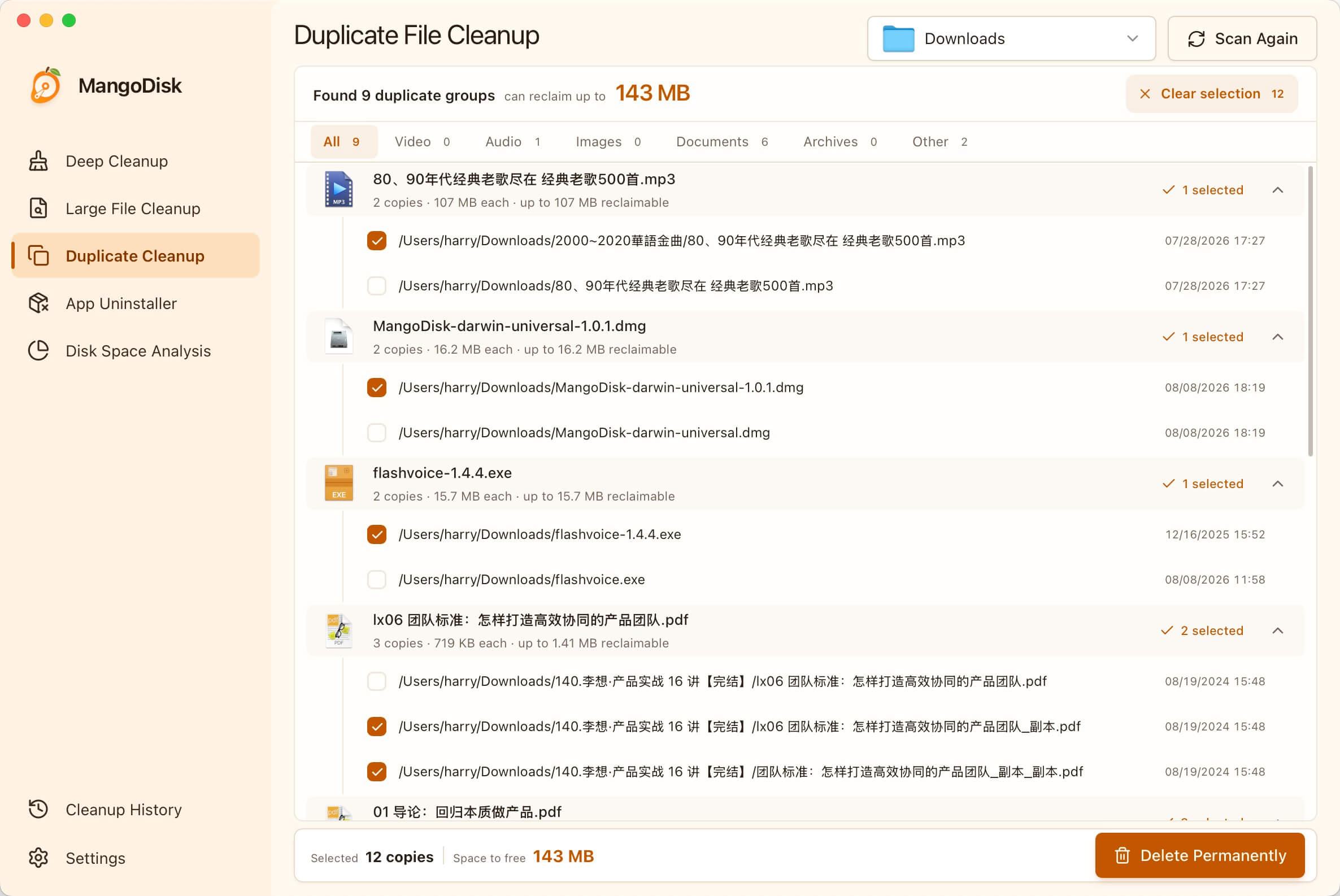The height and width of the screenshot is (896, 1340).
Task: Click the Scan Again refresh icon
Action: click(1197, 39)
